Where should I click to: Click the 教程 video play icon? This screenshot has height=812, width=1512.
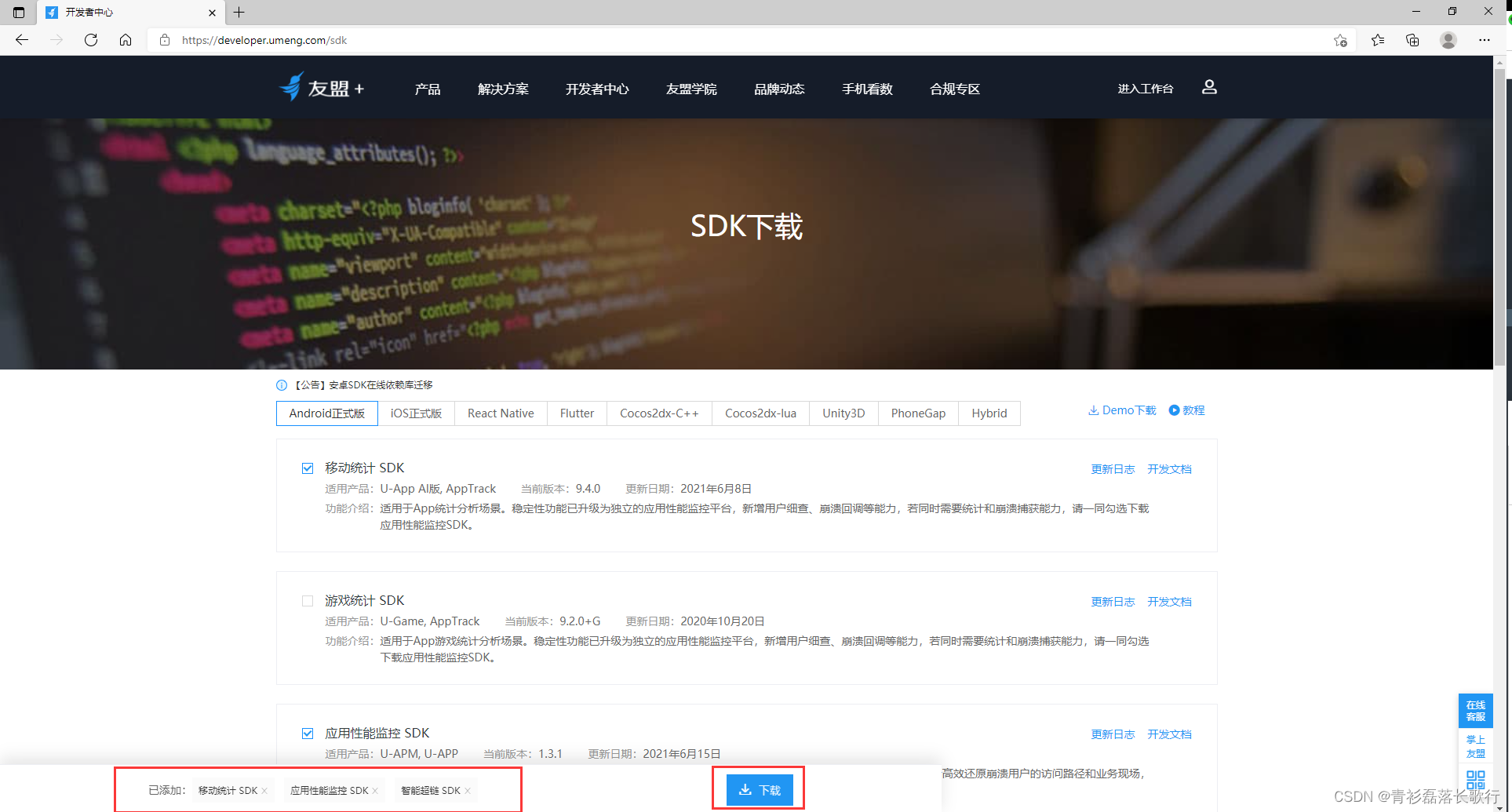pyautogui.click(x=1174, y=410)
